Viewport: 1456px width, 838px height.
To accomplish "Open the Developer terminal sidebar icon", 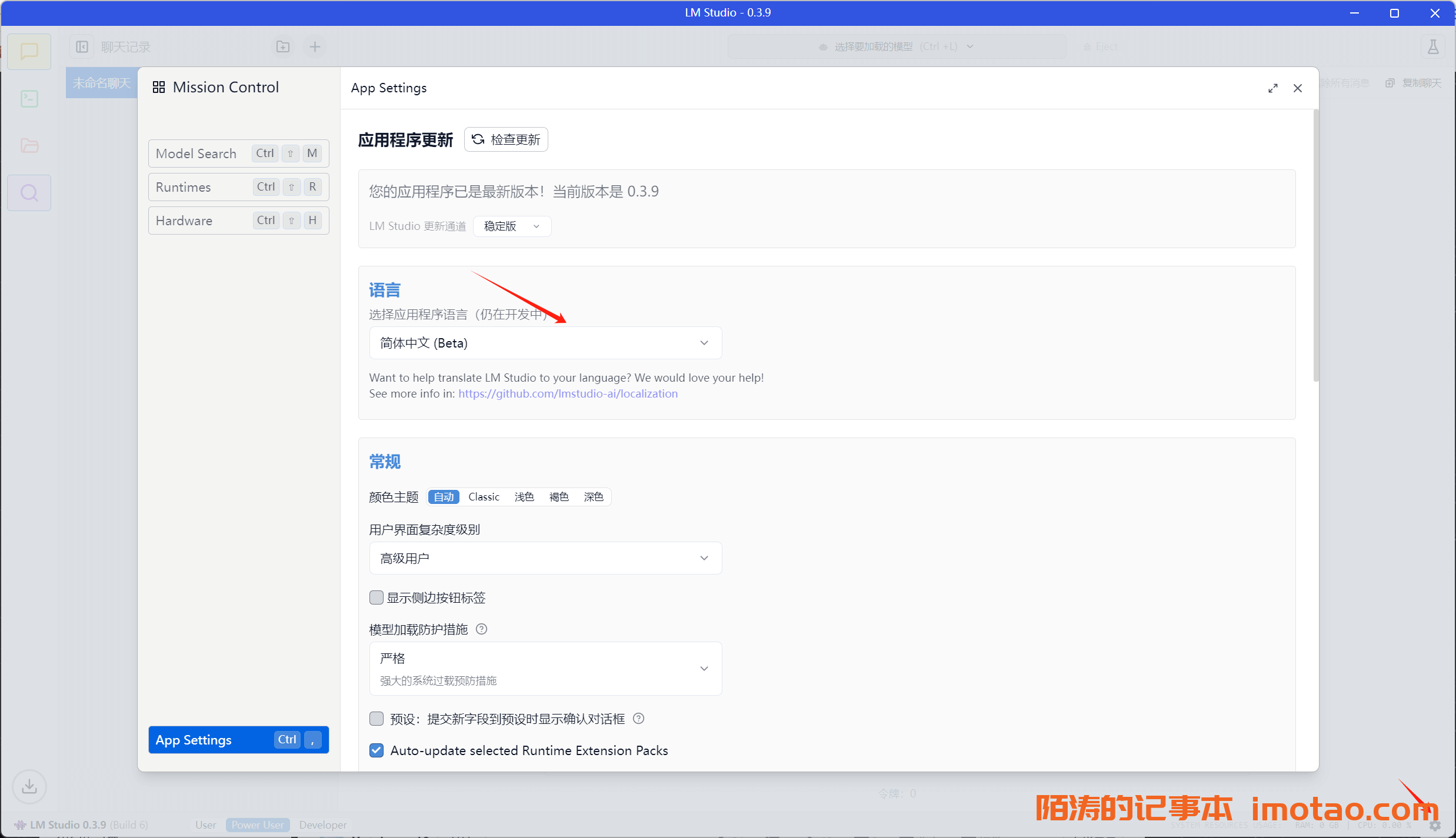I will point(29,98).
